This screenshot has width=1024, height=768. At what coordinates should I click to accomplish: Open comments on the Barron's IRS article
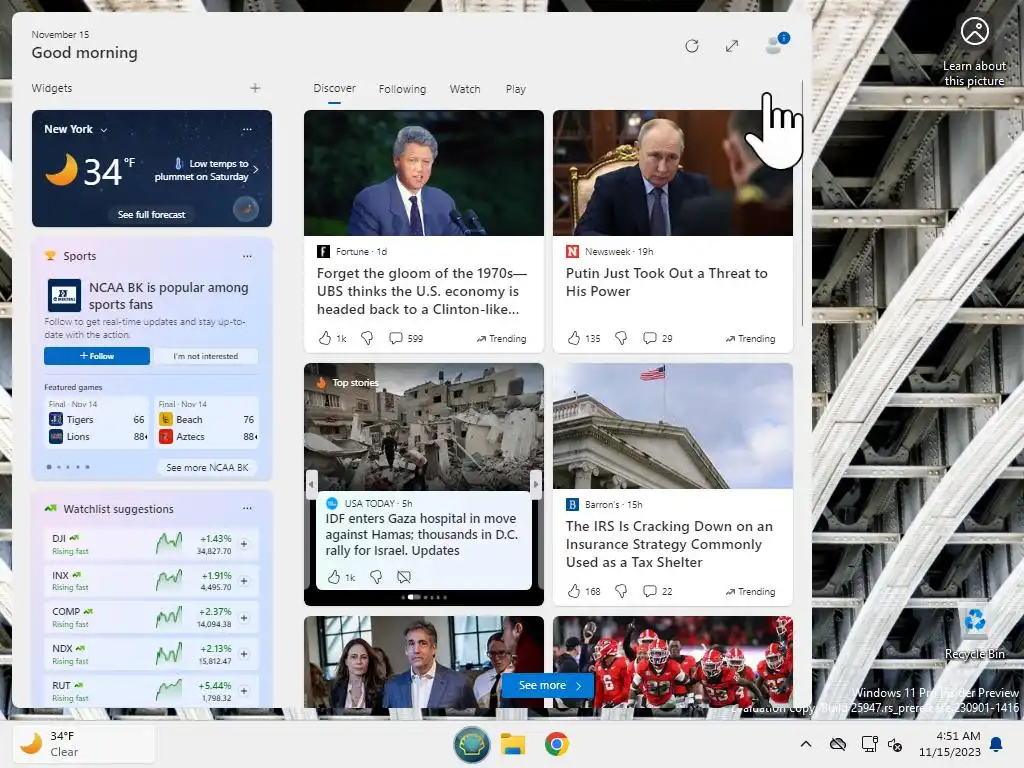(x=658, y=591)
